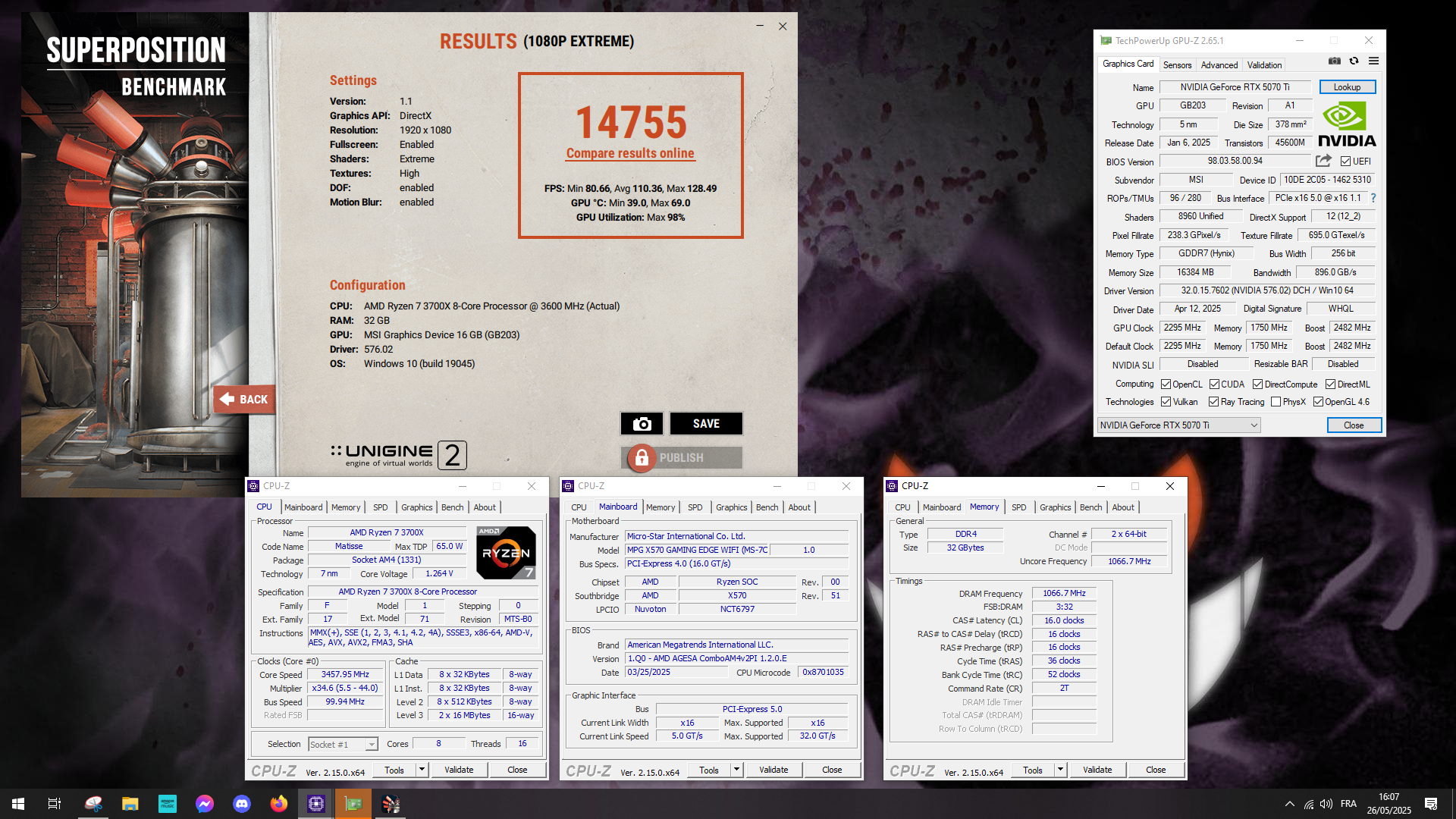Click the DRAM Frequency 1066.7 MHz value
1456x819 pixels.
coord(1064,593)
